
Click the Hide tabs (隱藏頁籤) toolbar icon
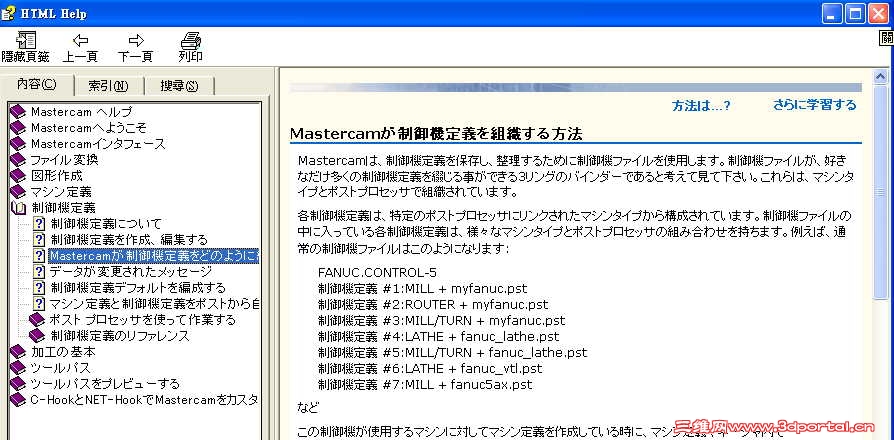pos(26,39)
